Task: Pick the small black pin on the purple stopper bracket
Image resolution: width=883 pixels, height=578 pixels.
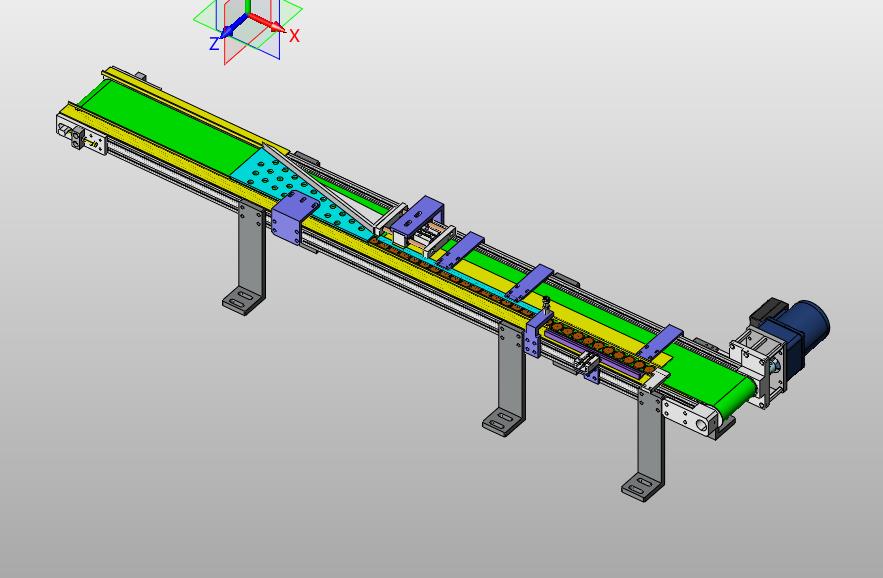Action: click(546, 304)
